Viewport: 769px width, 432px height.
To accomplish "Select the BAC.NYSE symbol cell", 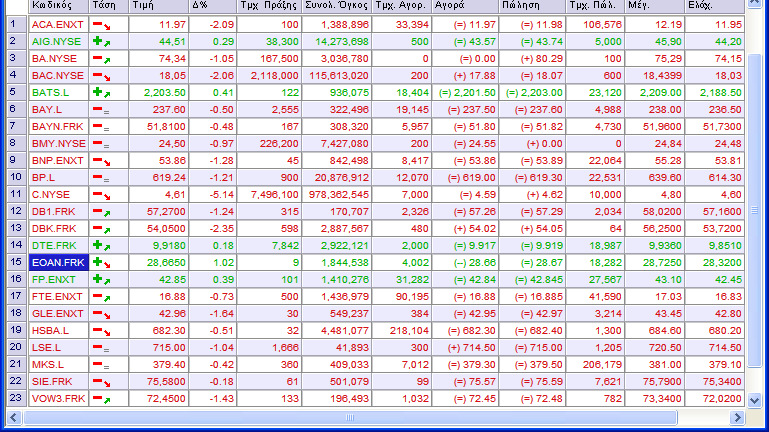I will point(59,76).
